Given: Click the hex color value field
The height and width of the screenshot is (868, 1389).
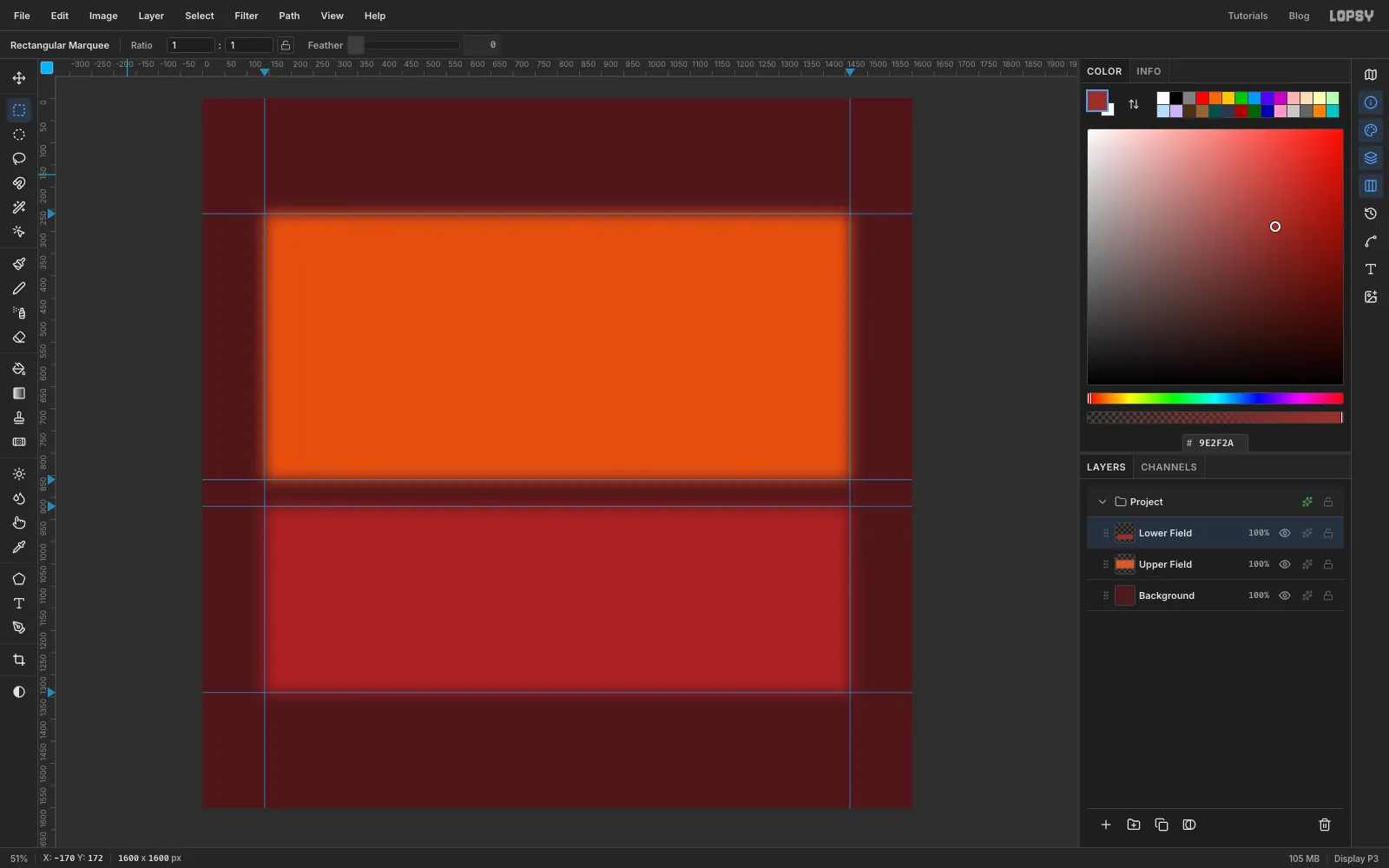Looking at the screenshot, I should coord(1215,443).
